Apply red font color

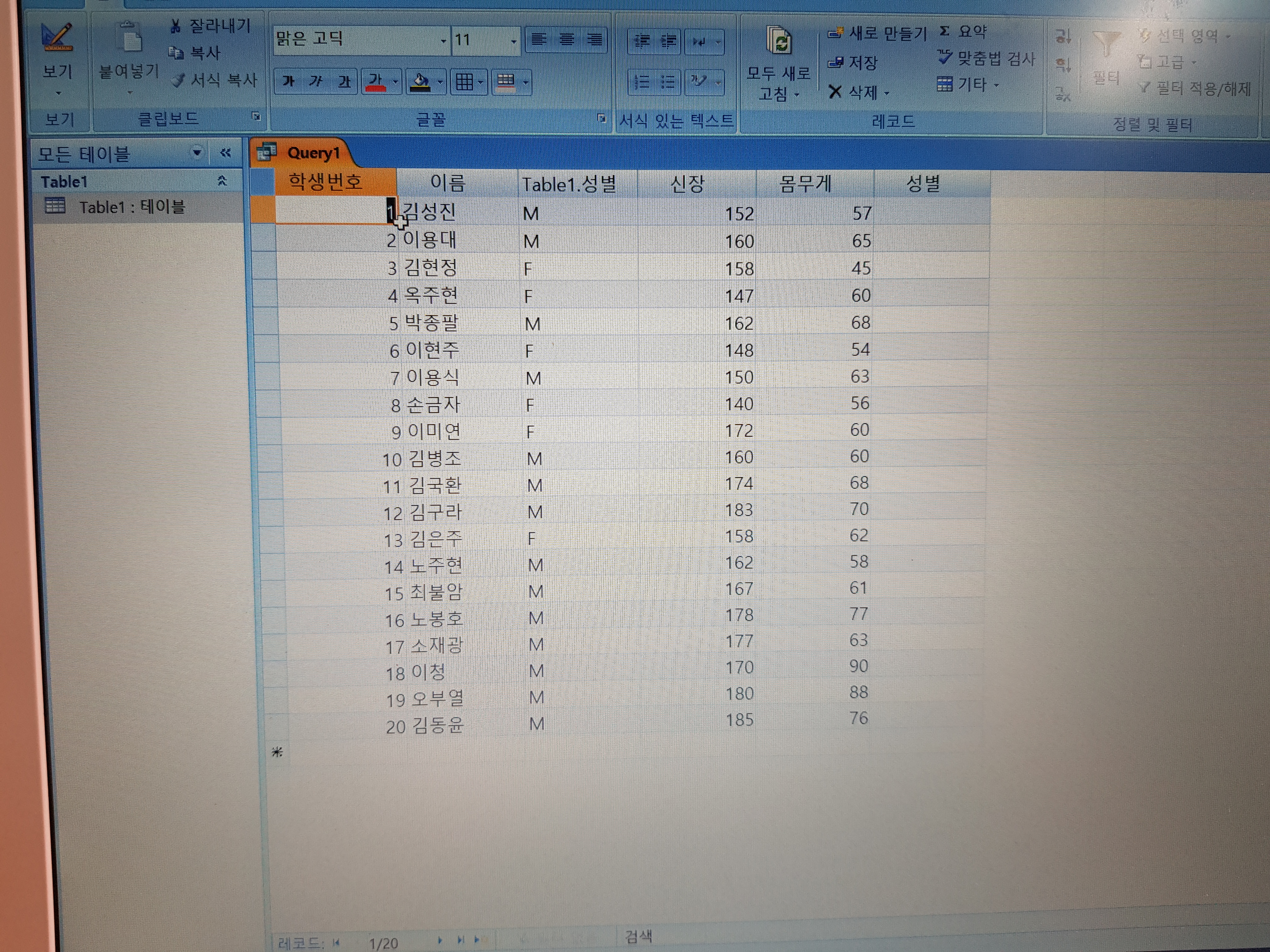pos(376,82)
